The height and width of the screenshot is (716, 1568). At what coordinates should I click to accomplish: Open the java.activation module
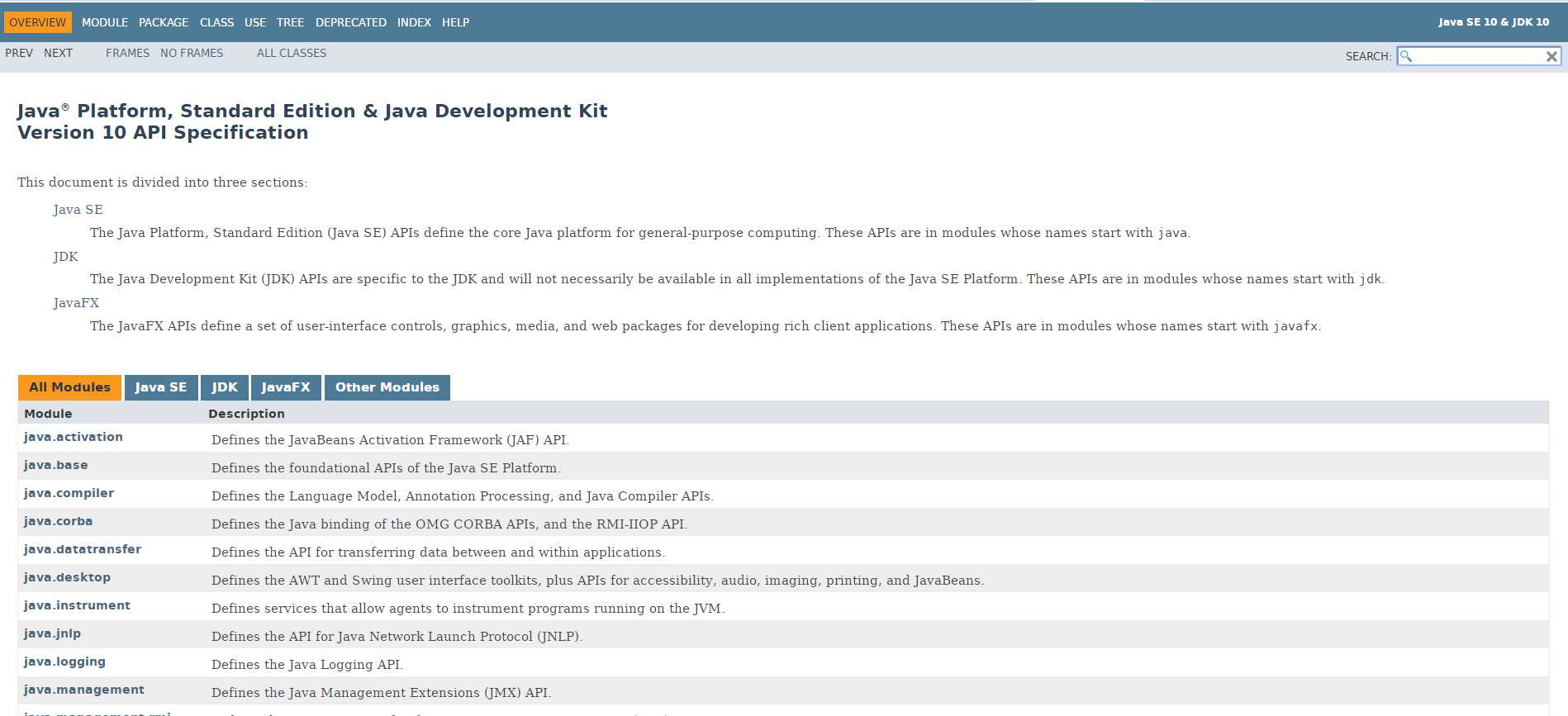point(74,437)
